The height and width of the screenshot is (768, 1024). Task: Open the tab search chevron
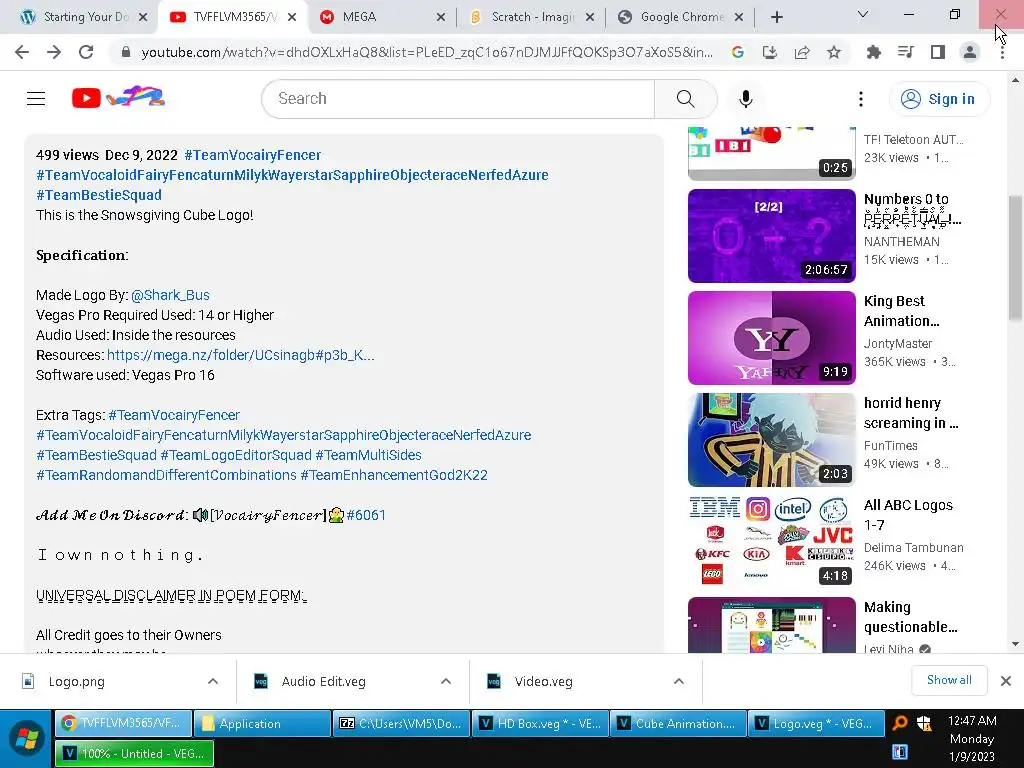[863, 14]
